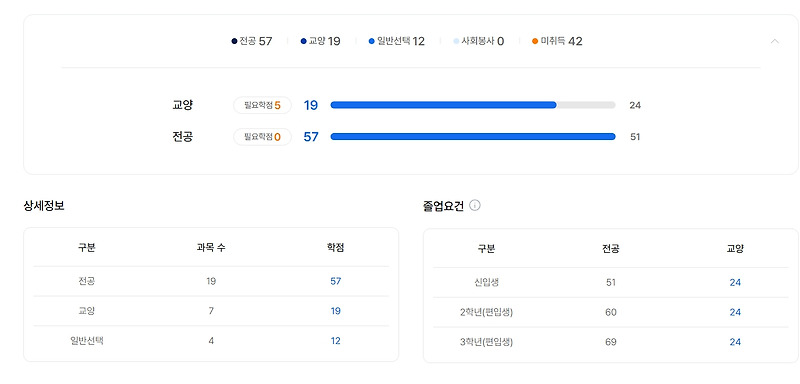Click the 일반선택 legend dot
The image size is (800, 384).
(371, 41)
